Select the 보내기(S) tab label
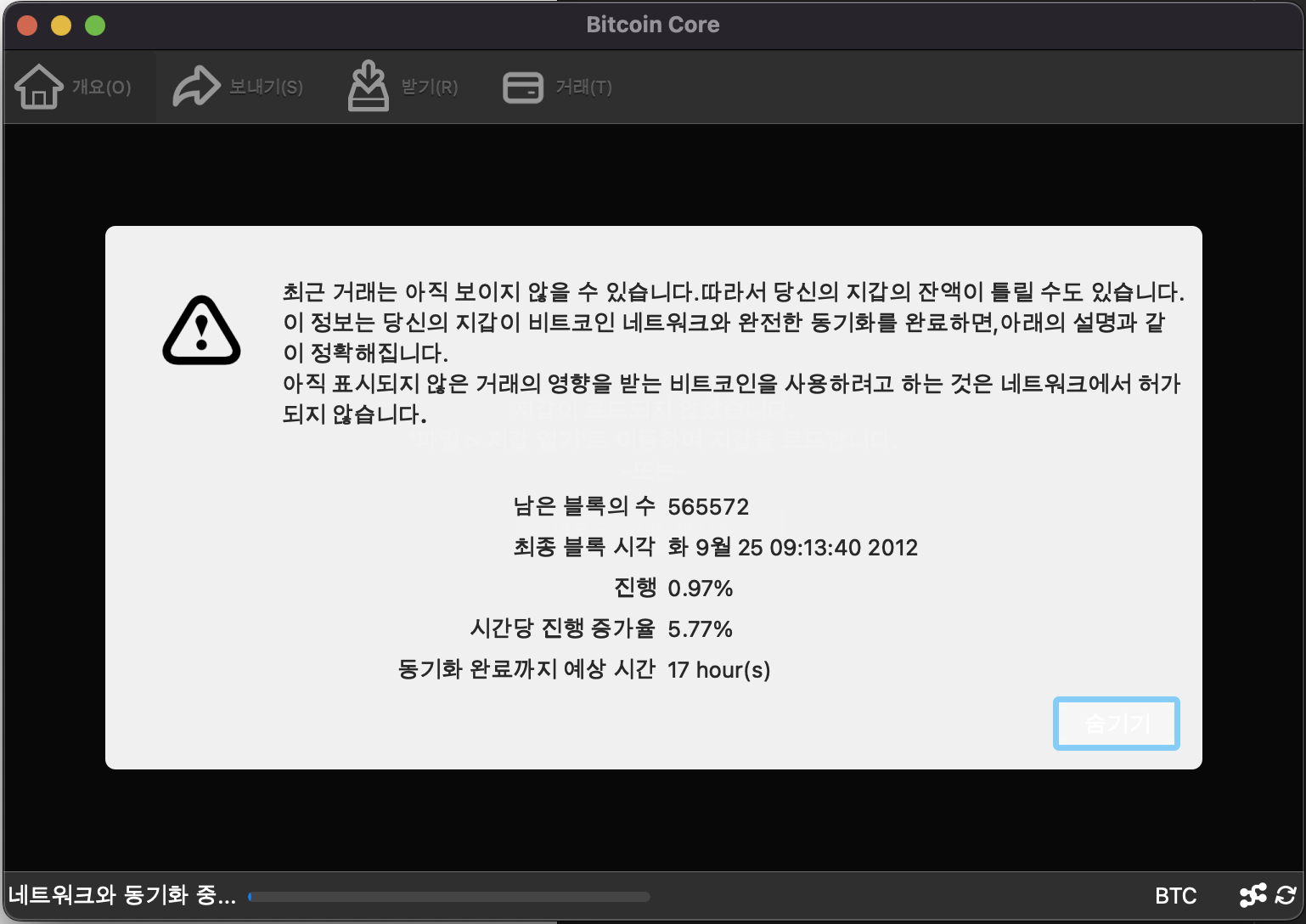 [x=267, y=87]
